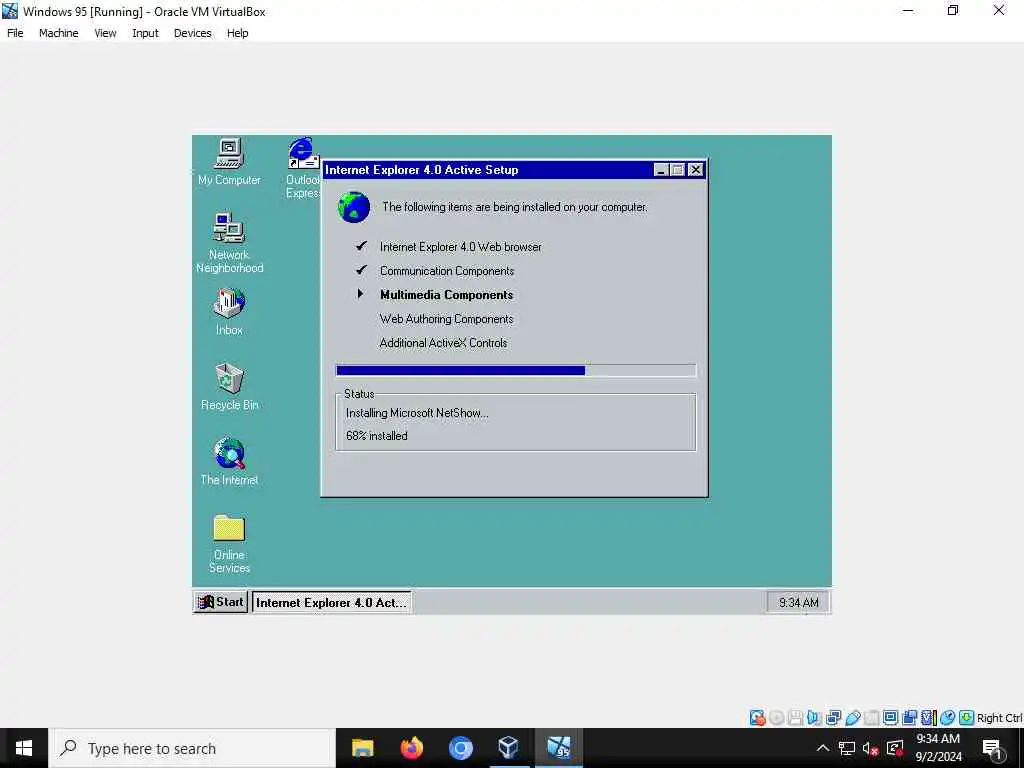Click the "Communication Components" item
The height and width of the screenshot is (768, 1024).
pyautogui.click(x=447, y=270)
